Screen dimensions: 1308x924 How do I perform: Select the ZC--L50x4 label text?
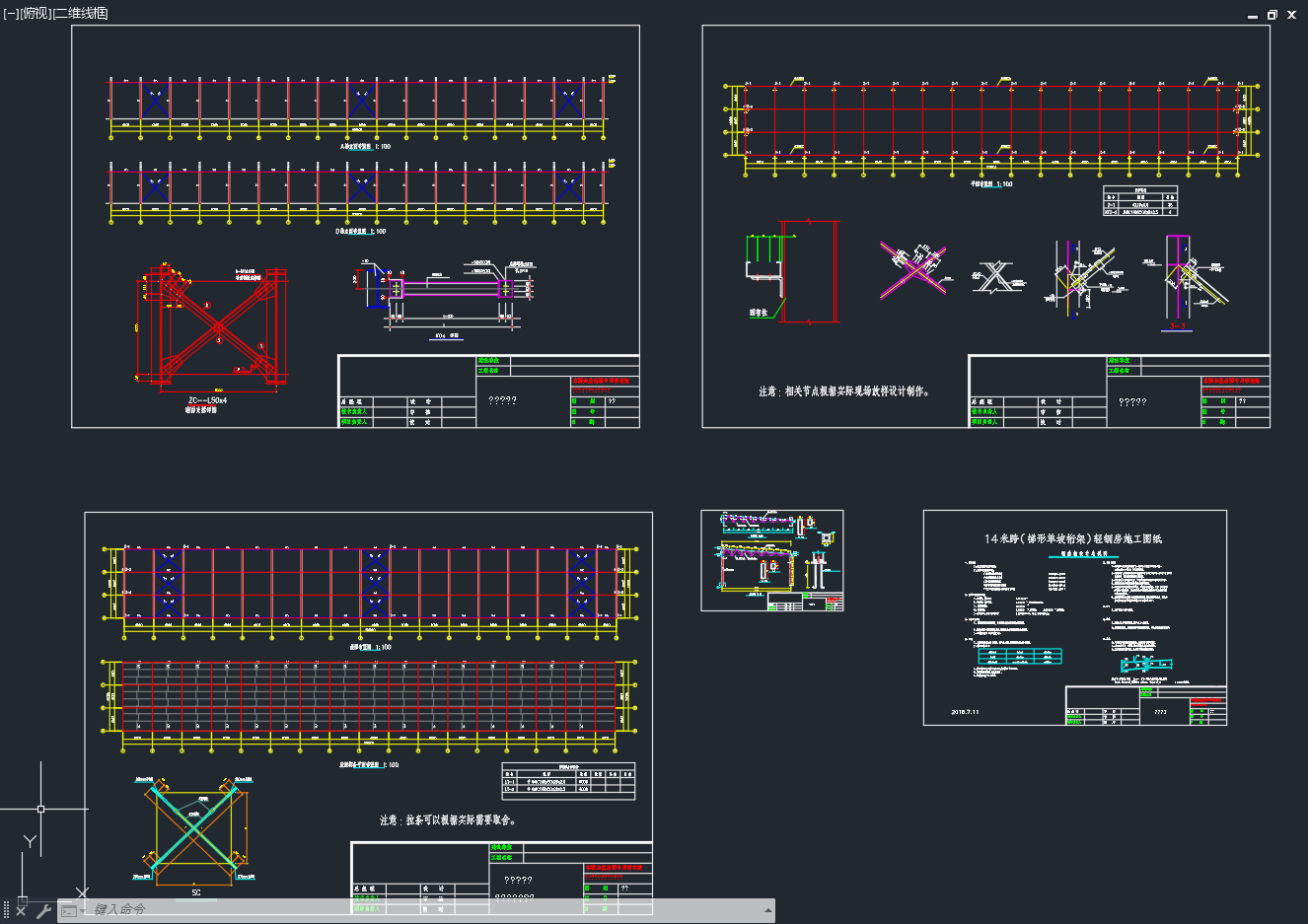(x=207, y=400)
